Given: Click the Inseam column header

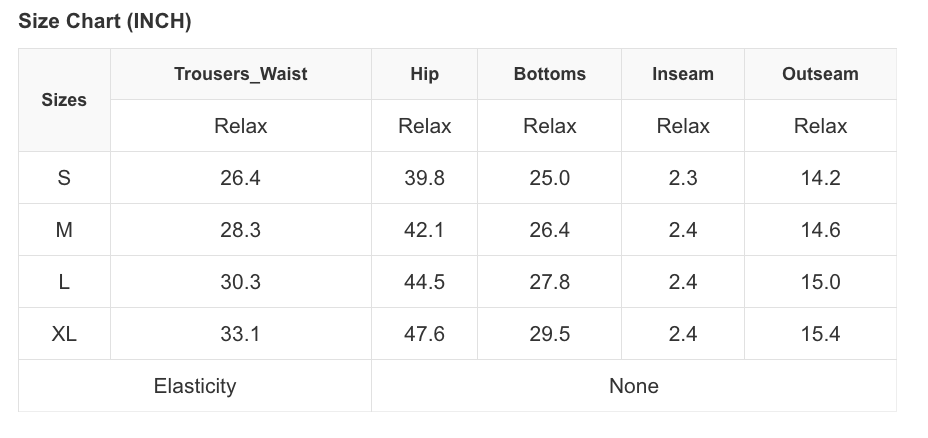Looking at the screenshot, I should coord(683,74).
